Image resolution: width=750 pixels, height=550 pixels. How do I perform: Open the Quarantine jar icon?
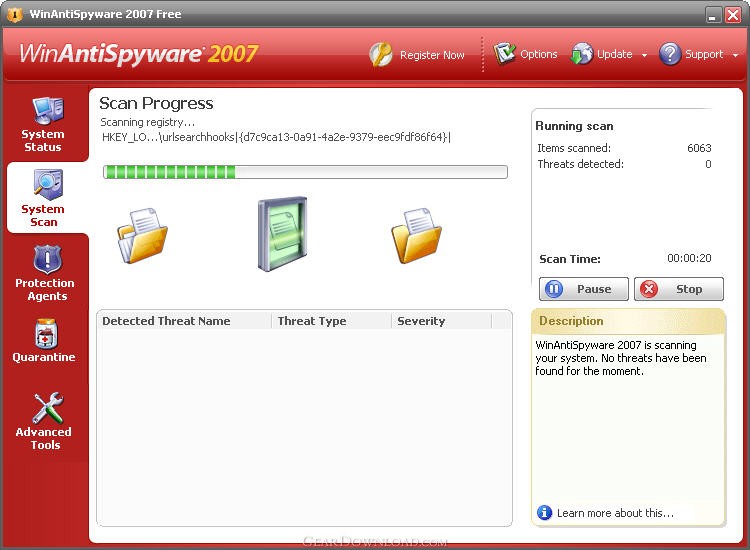46,333
